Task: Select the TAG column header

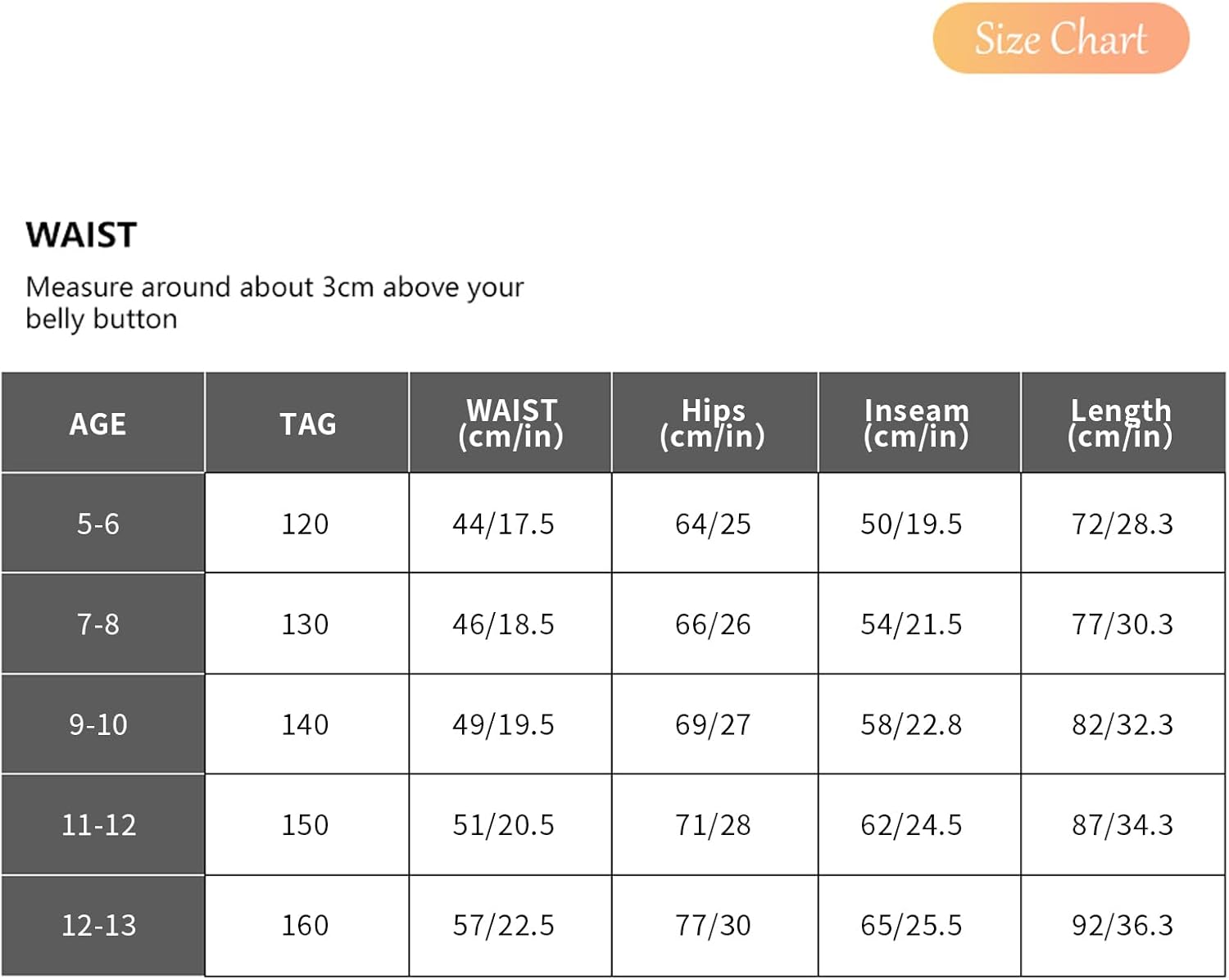Action: [307, 424]
